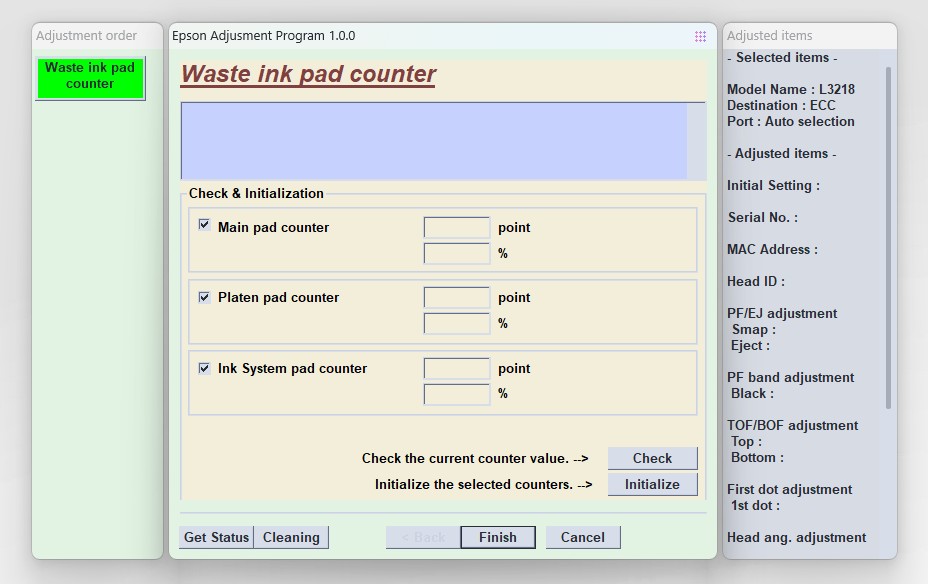Image resolution: width=928 pixels, height=584 pixels.
Task: Uncheck the Main pad counter checkbox
Action: click(204, 226)
